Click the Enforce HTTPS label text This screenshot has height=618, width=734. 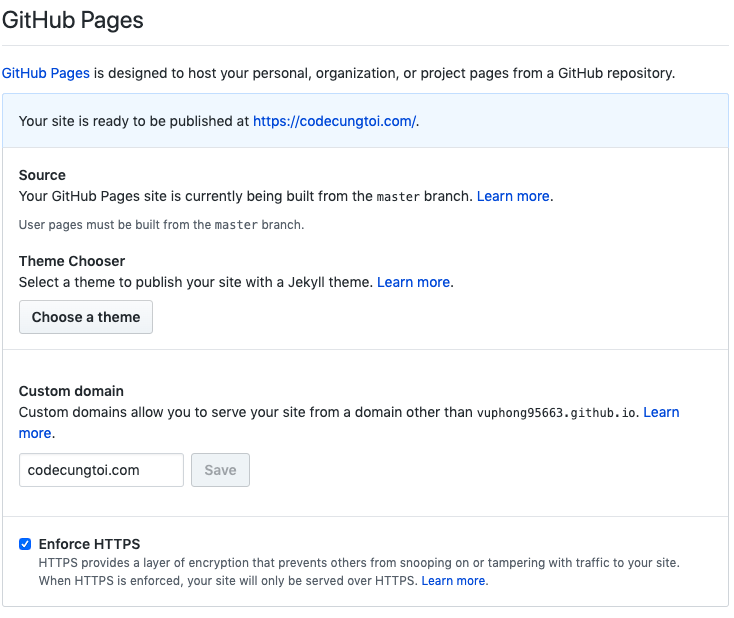(x=89, y=544)
